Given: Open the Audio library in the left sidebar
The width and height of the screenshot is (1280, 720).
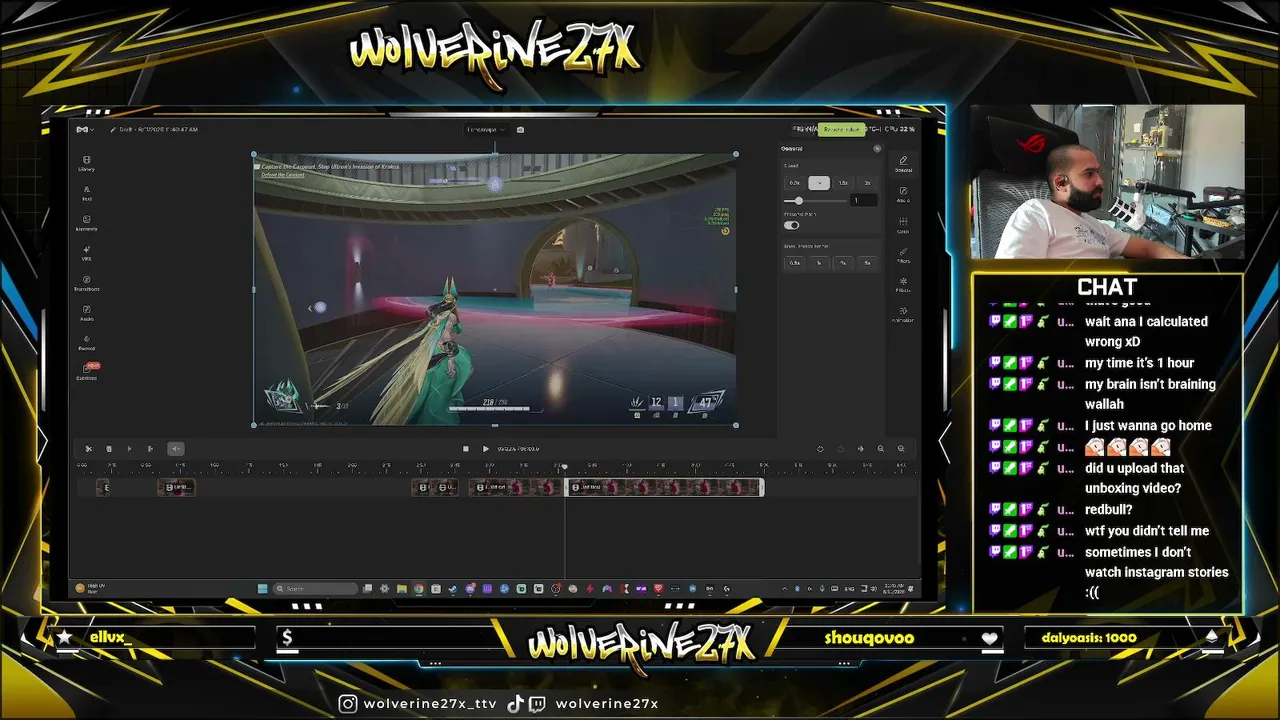Looking at the screenshot, I should coord(87,313).
